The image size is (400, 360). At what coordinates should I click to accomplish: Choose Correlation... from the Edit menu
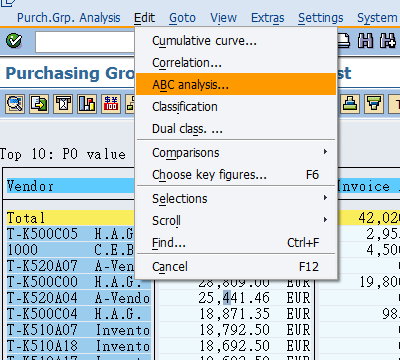[236, 63]
